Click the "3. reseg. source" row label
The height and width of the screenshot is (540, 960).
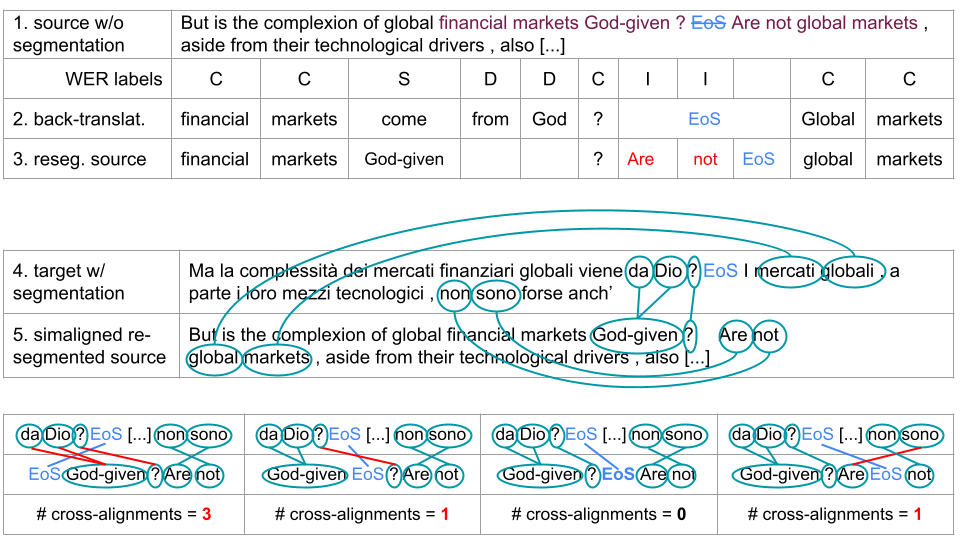[x=79, y=159]
